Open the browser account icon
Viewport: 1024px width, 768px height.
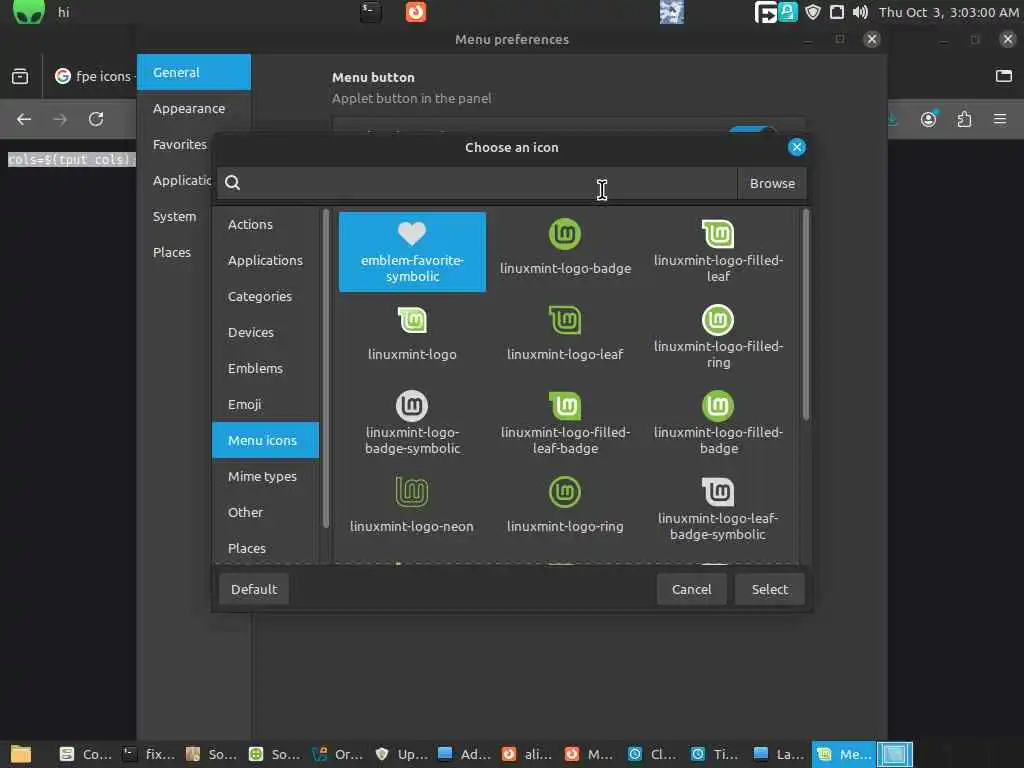point(928,119)
